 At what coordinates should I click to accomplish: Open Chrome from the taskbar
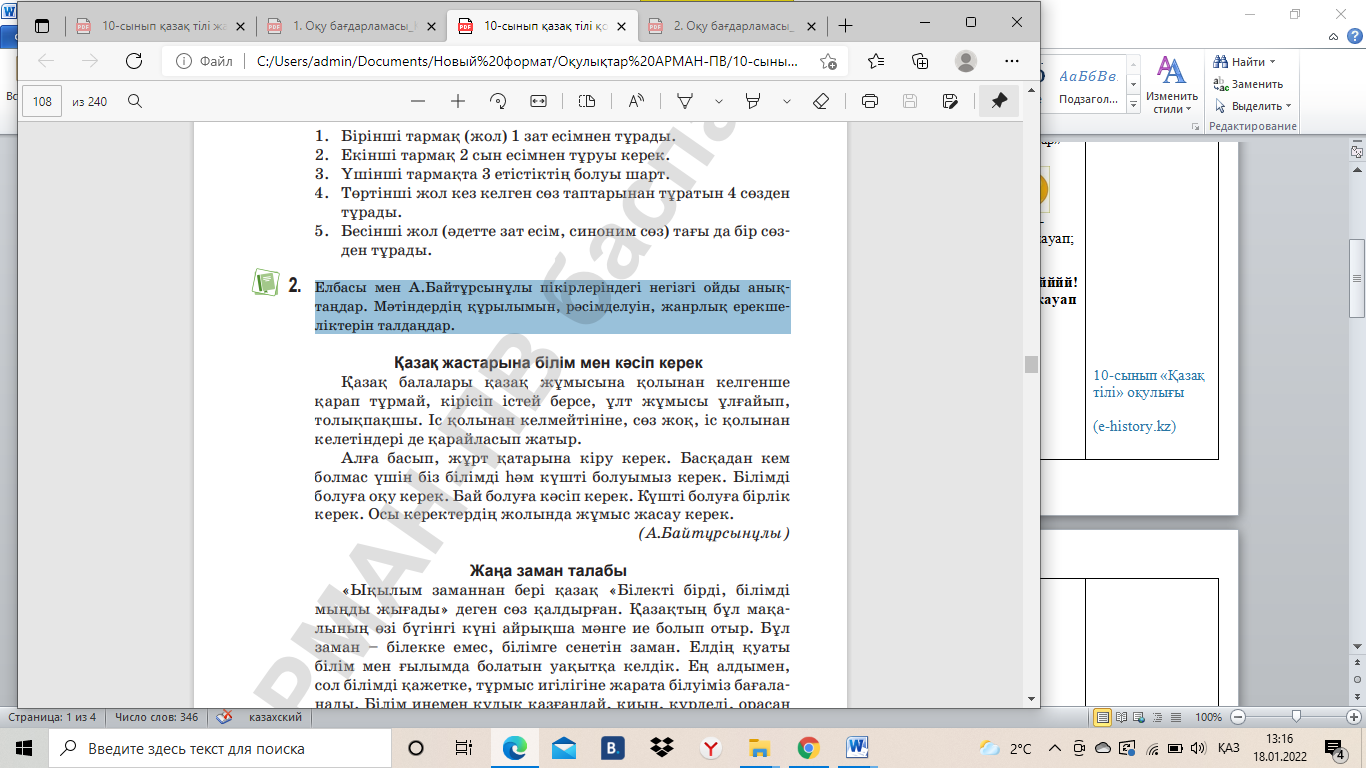[x=808, y=748]
